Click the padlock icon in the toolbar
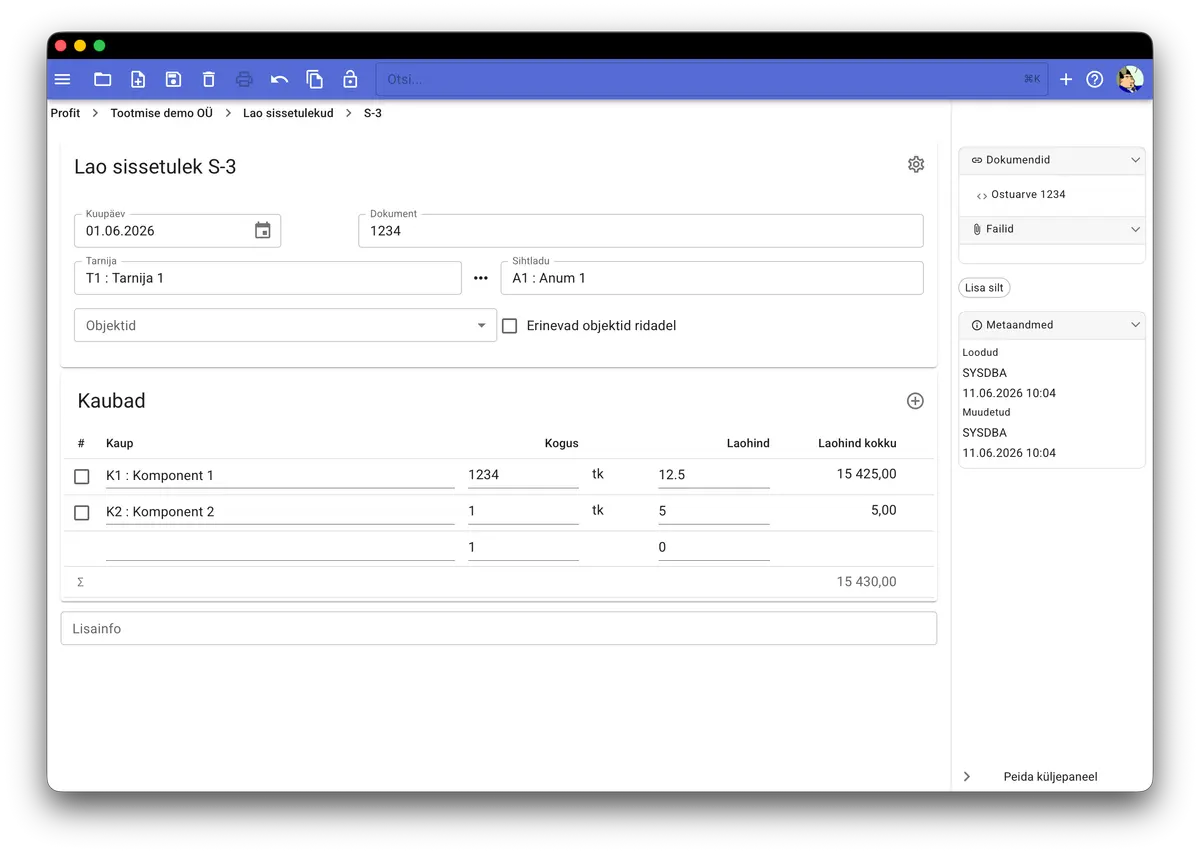Viewport: 1200px width, 854px height. 350,79
